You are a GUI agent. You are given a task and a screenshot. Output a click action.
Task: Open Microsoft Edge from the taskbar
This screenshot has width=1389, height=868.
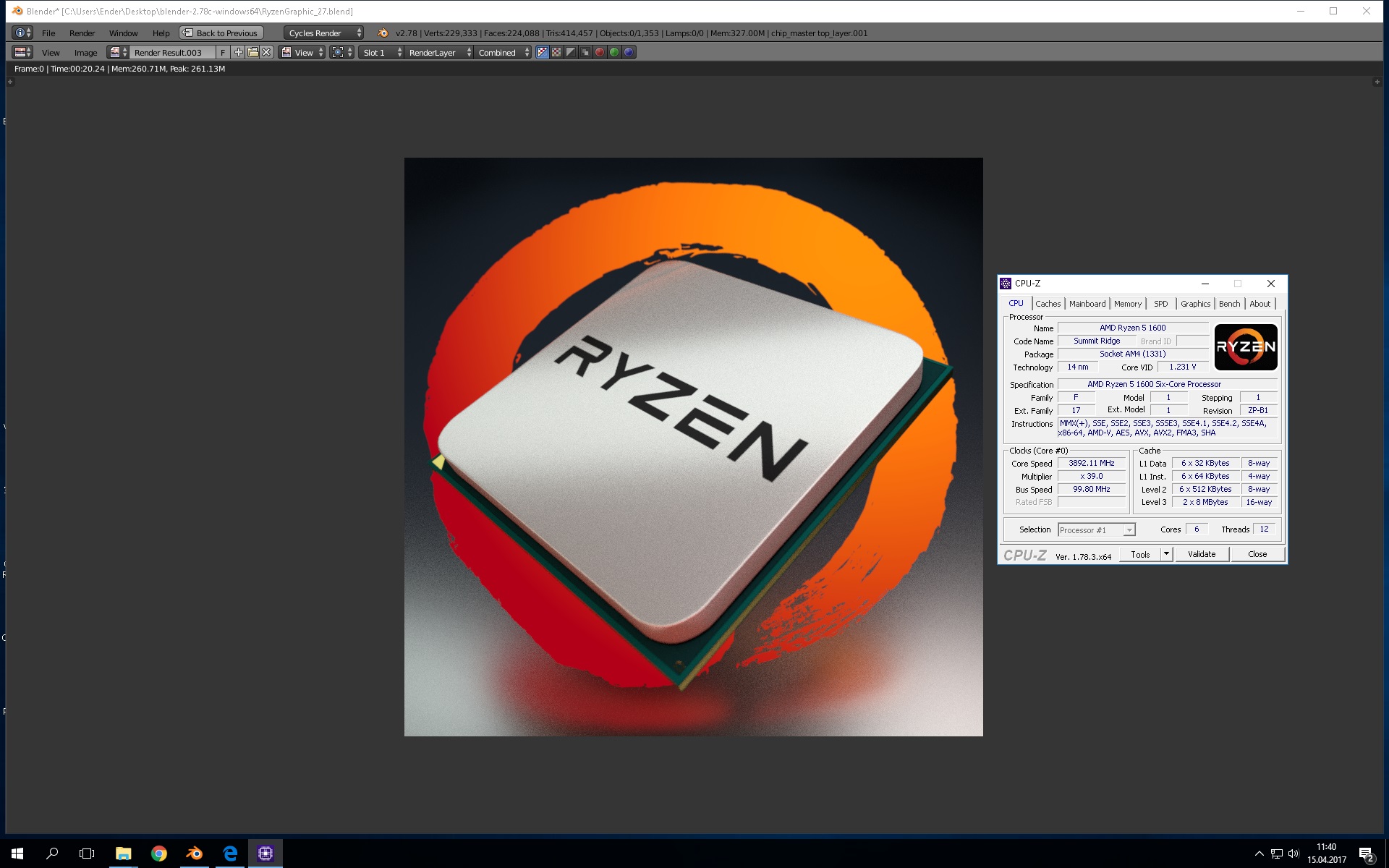tap(230, 854)
